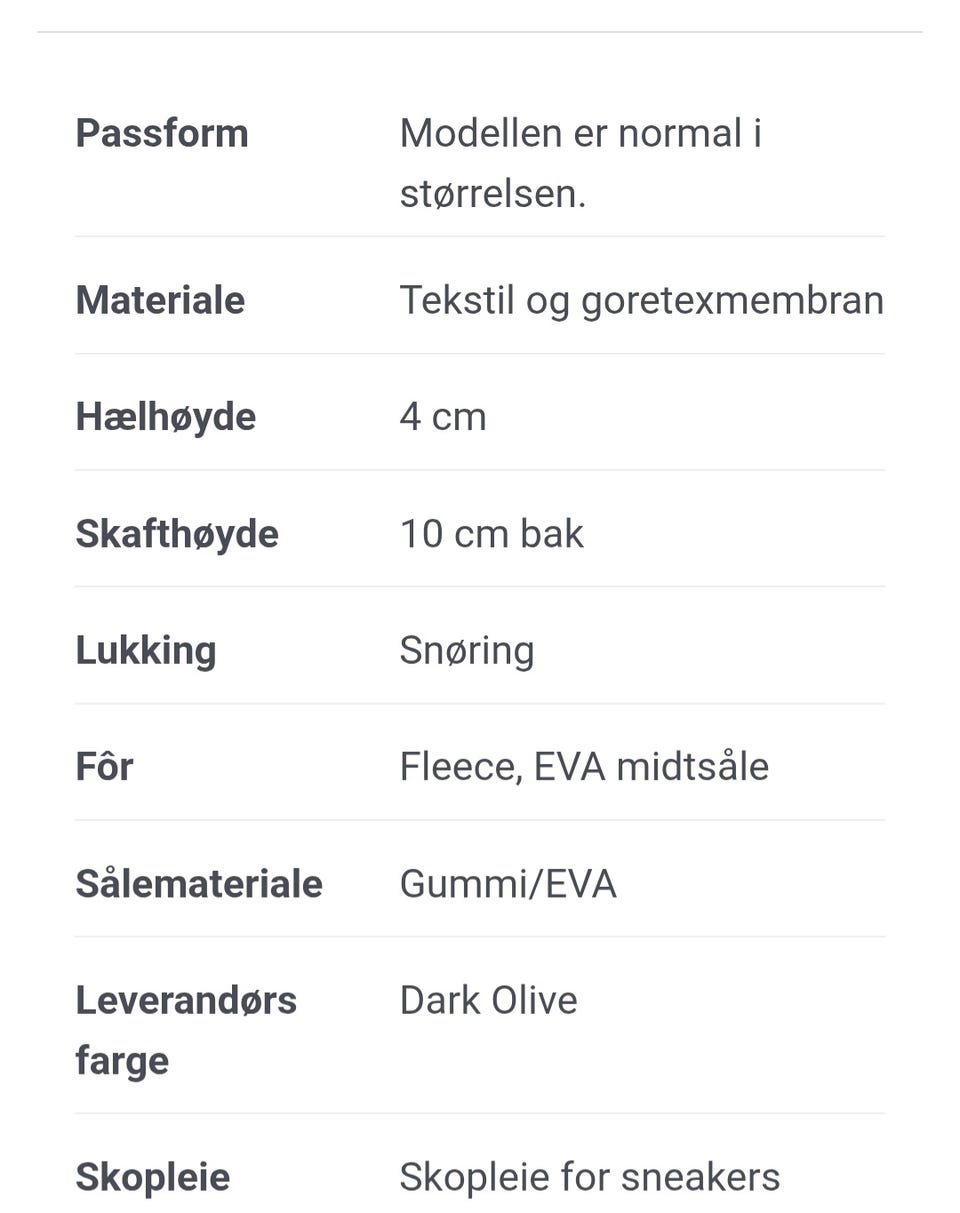Screen dimensions: 960x1213
Task: Click the Lukking label
Action: pos(146,650)
